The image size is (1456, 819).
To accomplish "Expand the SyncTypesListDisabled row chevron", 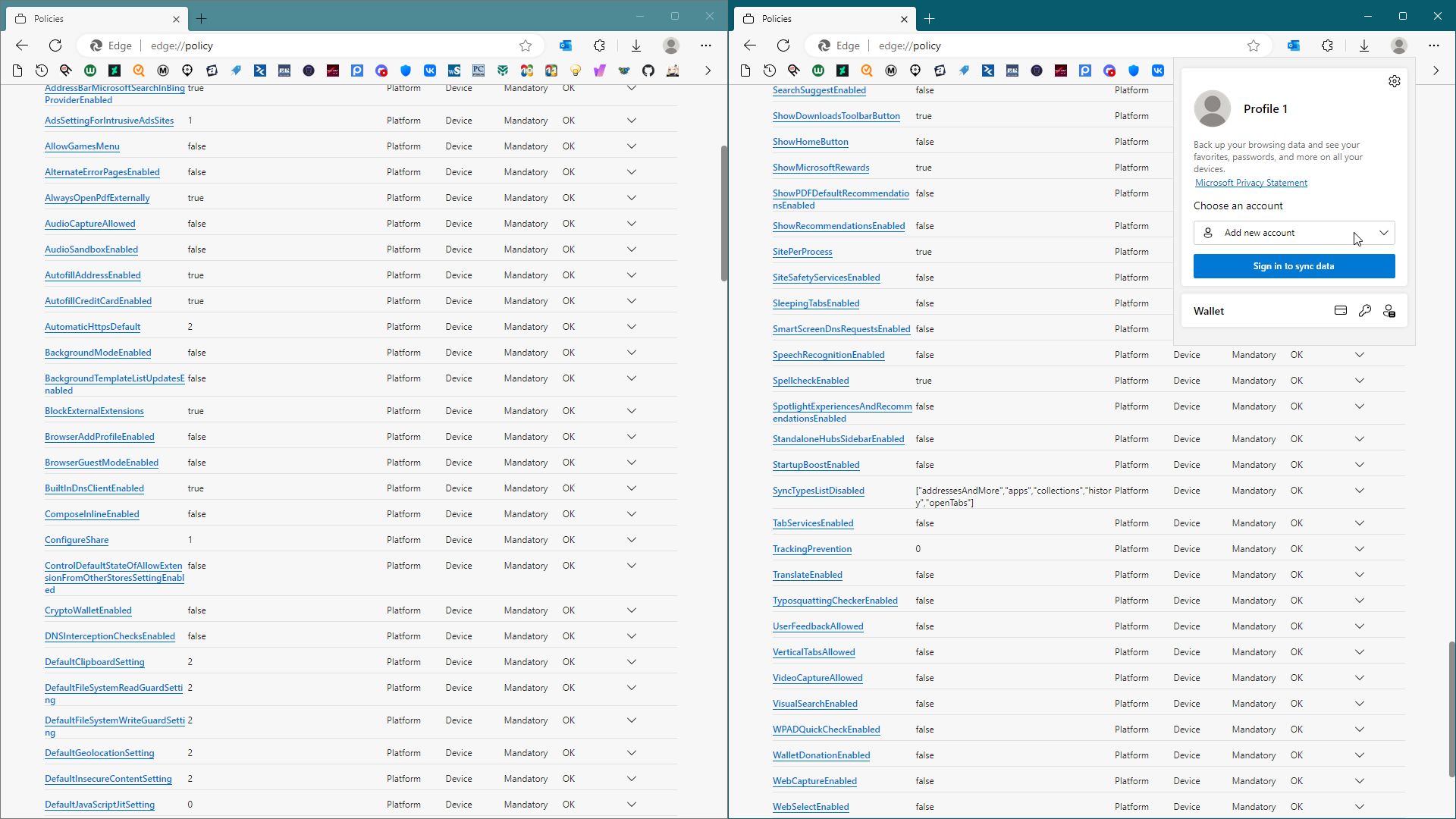I will point(1359,491).
